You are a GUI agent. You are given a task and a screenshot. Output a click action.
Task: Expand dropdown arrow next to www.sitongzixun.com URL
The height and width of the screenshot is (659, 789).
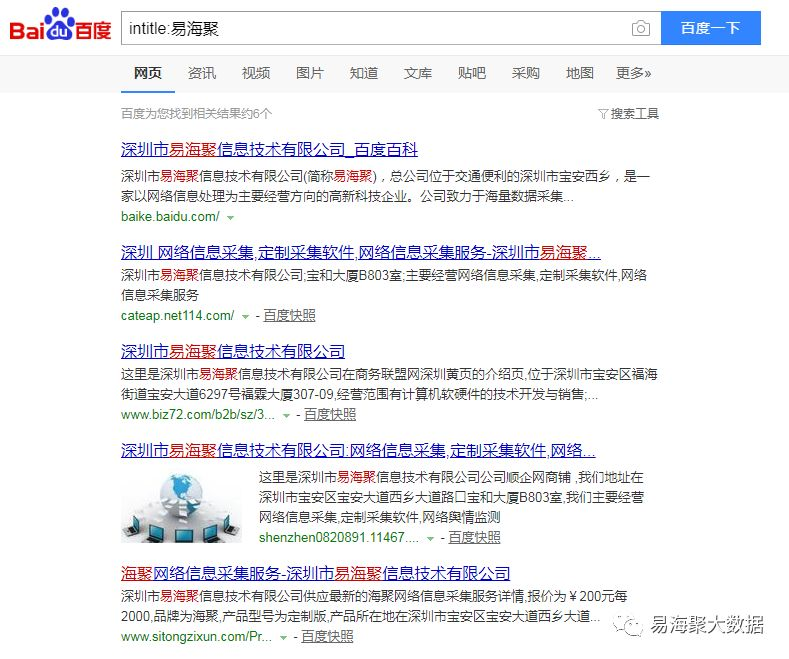283,638
